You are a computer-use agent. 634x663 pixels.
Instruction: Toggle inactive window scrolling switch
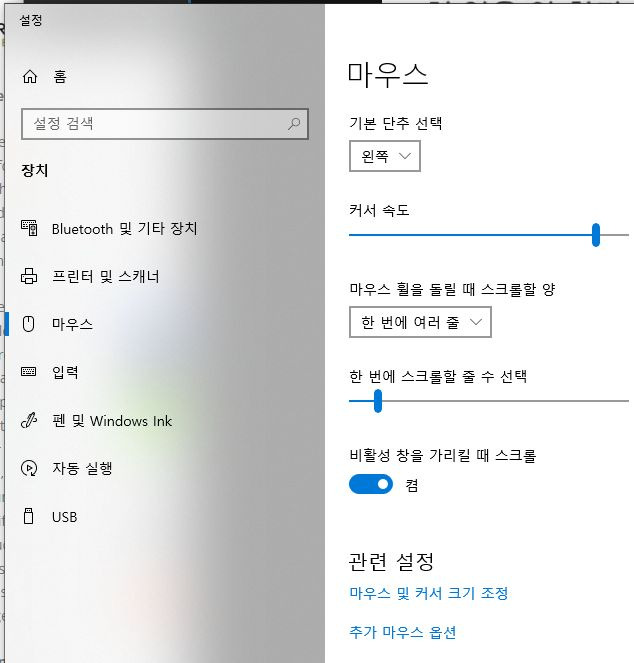tap(371, 484)
